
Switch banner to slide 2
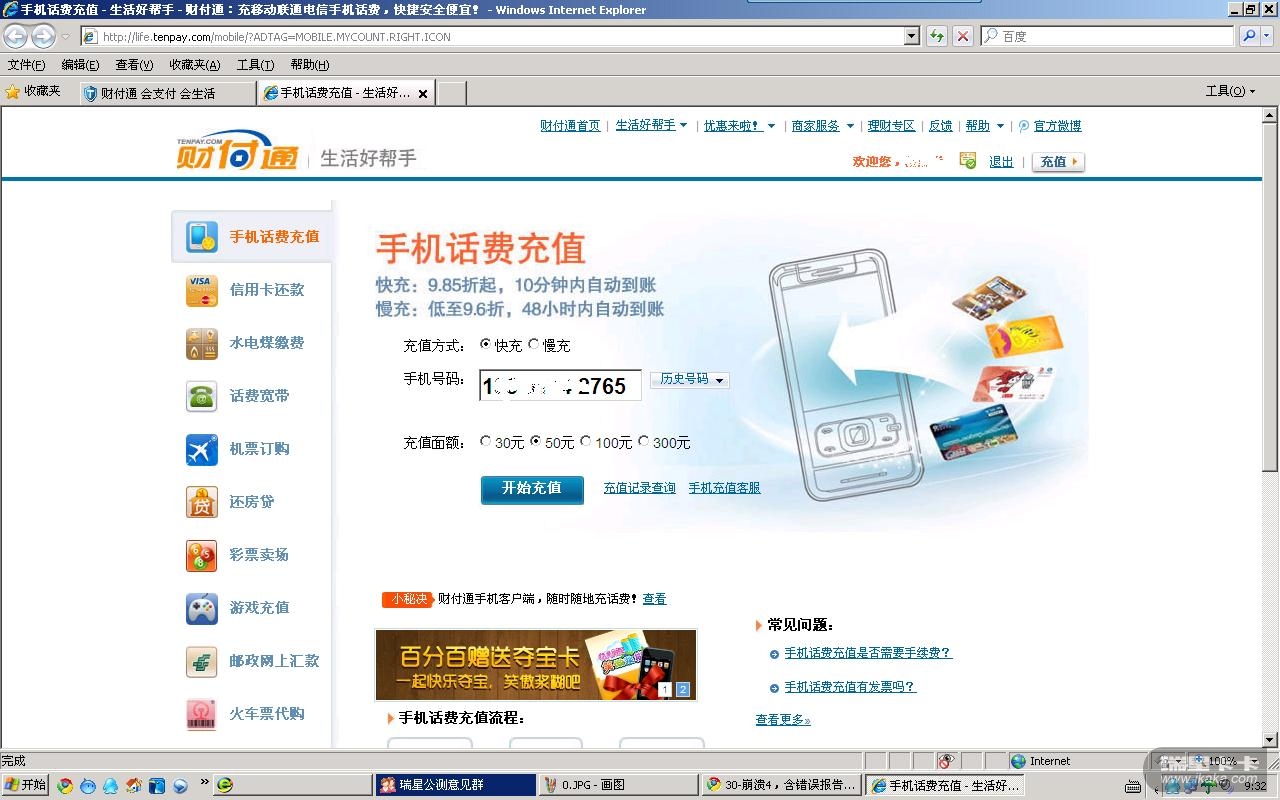click(x=683, y=689)
